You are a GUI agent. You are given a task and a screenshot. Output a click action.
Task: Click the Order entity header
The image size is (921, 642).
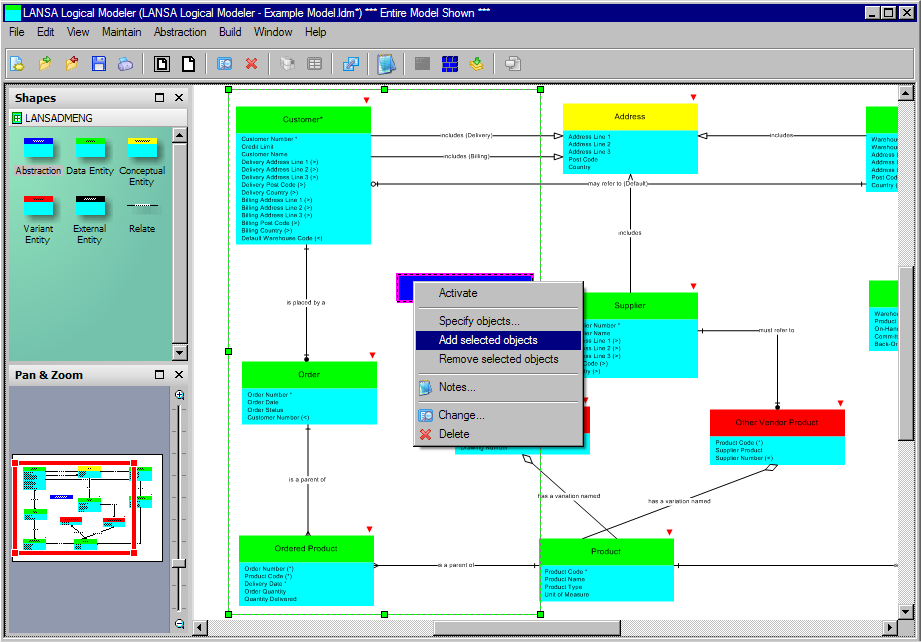[x=309, y=375]
